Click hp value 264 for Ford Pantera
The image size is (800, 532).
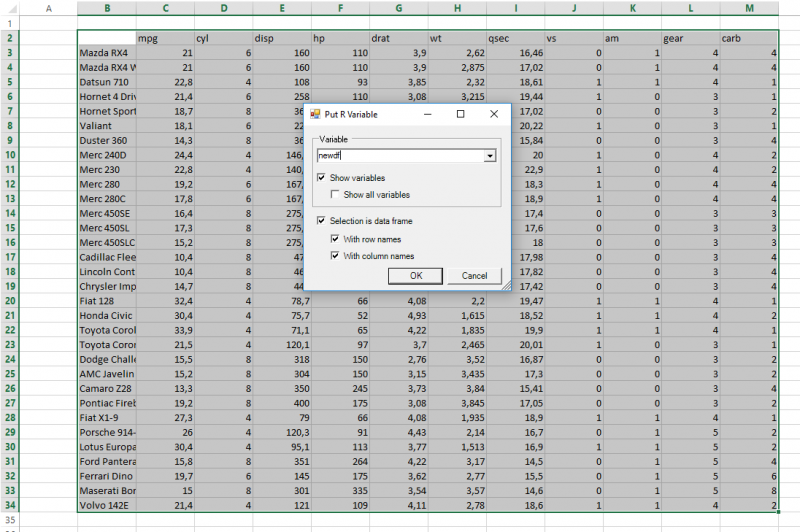point(340,462)
